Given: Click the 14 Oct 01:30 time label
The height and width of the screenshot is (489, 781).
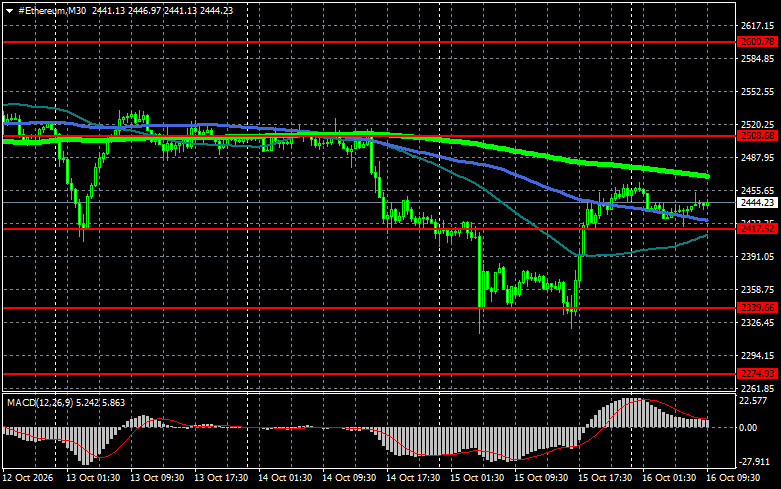Looking at the screenshot, I should [285, 478].
